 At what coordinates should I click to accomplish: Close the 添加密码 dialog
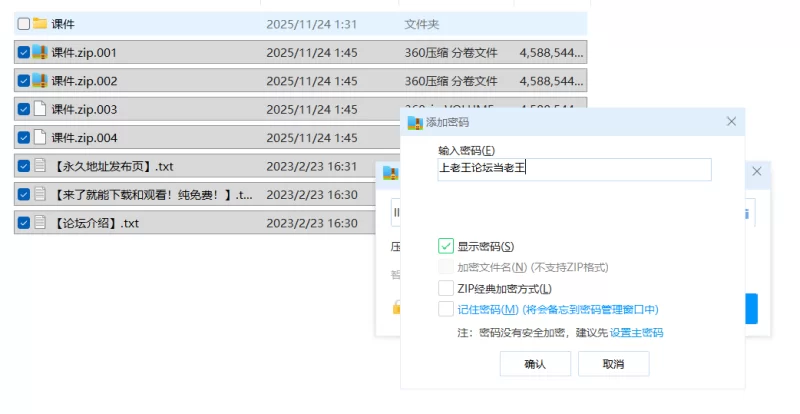(731, 121)
